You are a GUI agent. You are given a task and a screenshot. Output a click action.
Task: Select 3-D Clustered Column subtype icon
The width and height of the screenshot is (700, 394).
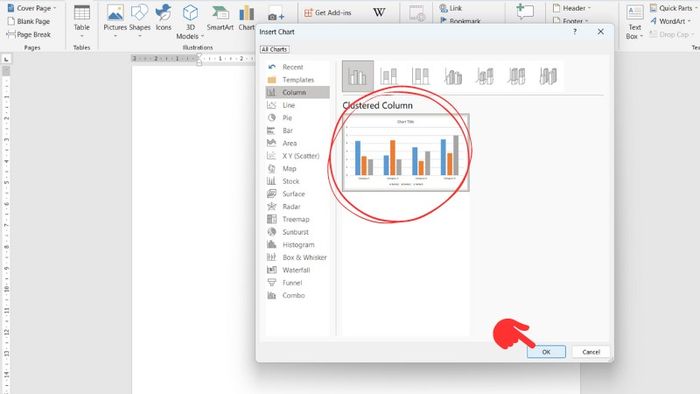[x=453, y=76]
